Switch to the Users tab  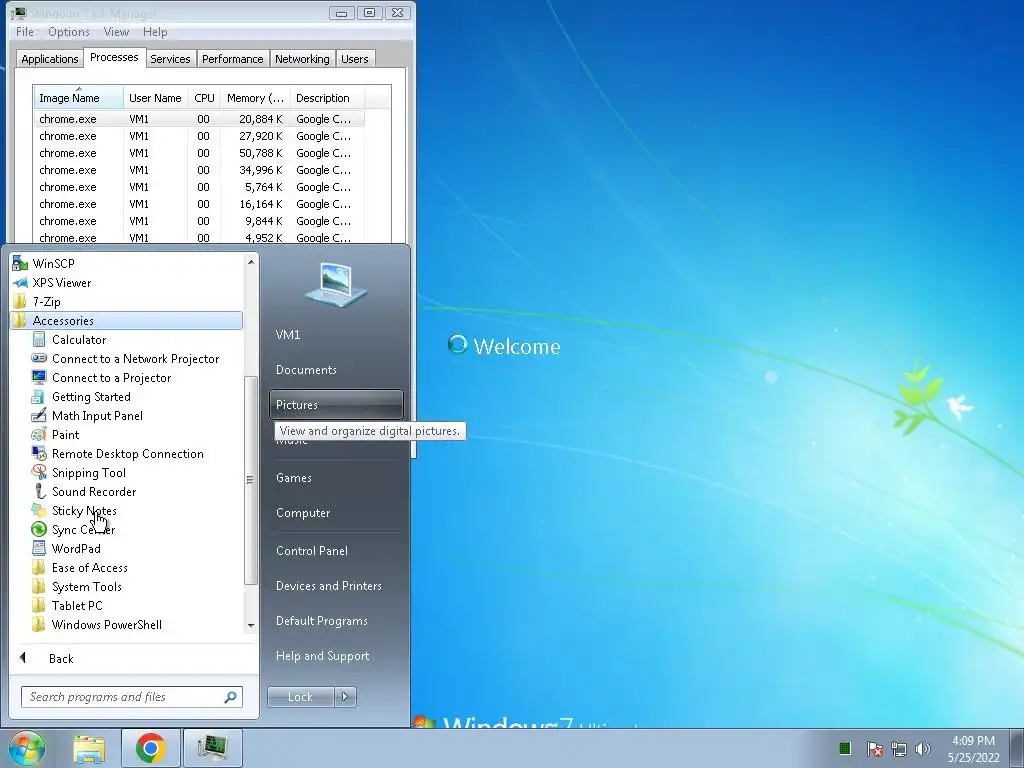click(x=355, y=59)
